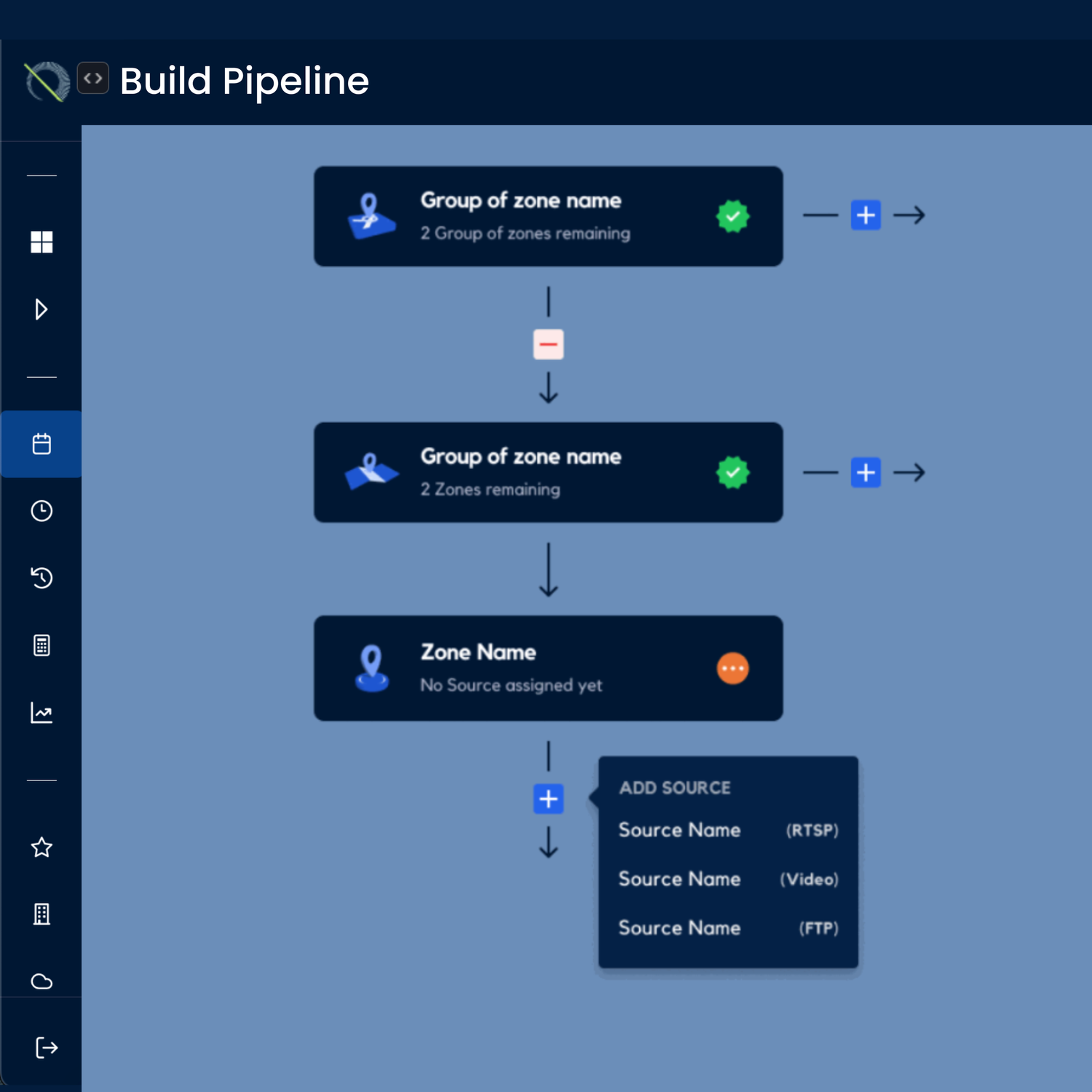Select the Zone Name card
The width and height of the screenshot is (1092, 1092).
548,668
